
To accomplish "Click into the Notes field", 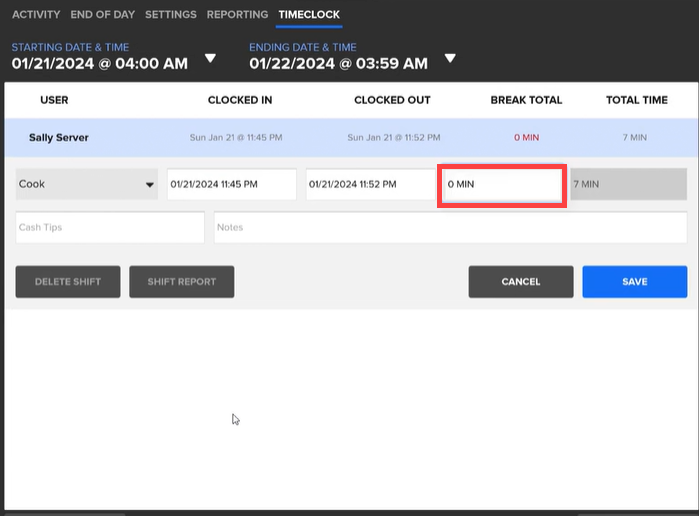I will [450, 227].
